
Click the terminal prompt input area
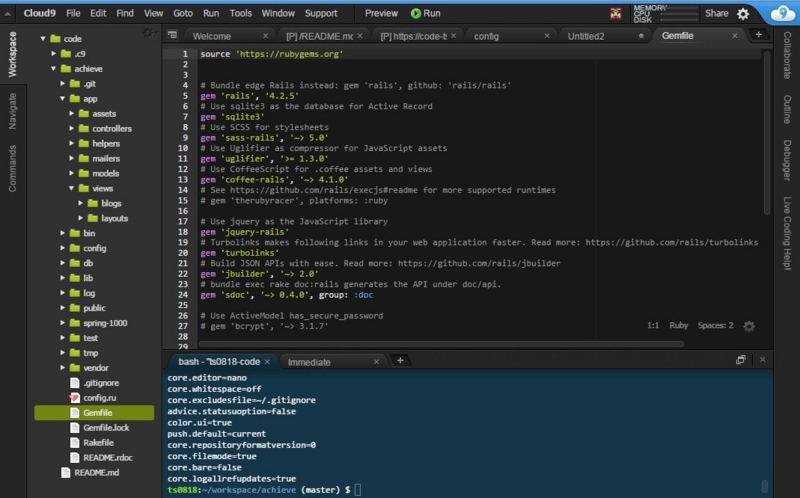[x=358, y=490]
